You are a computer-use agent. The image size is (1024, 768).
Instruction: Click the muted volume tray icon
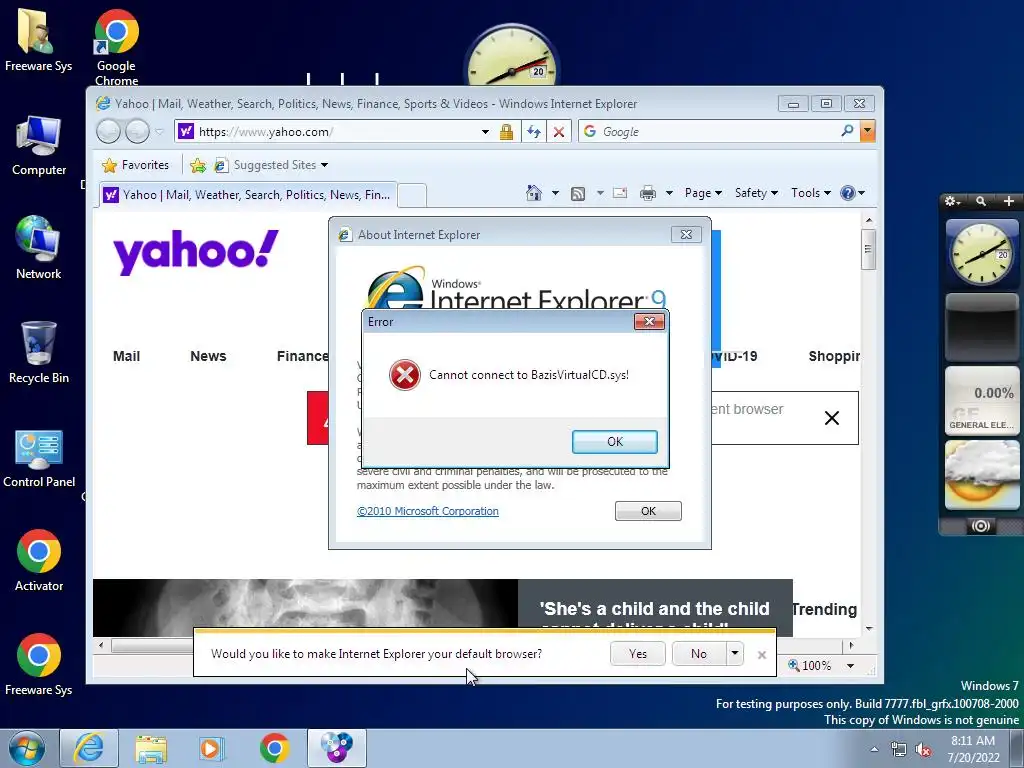coord(923,750)
